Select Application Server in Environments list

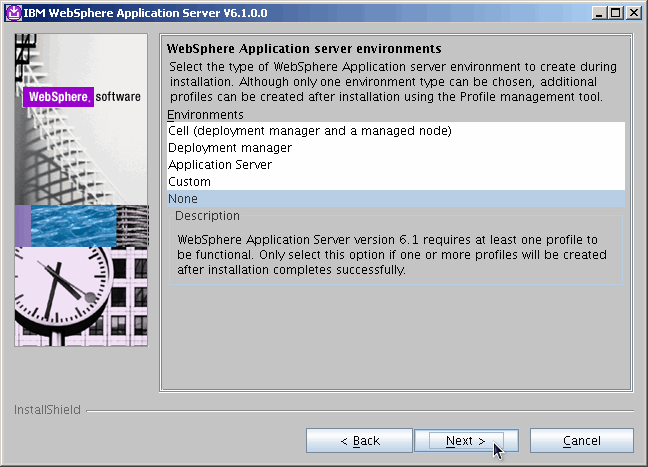(x=220, y=165)
